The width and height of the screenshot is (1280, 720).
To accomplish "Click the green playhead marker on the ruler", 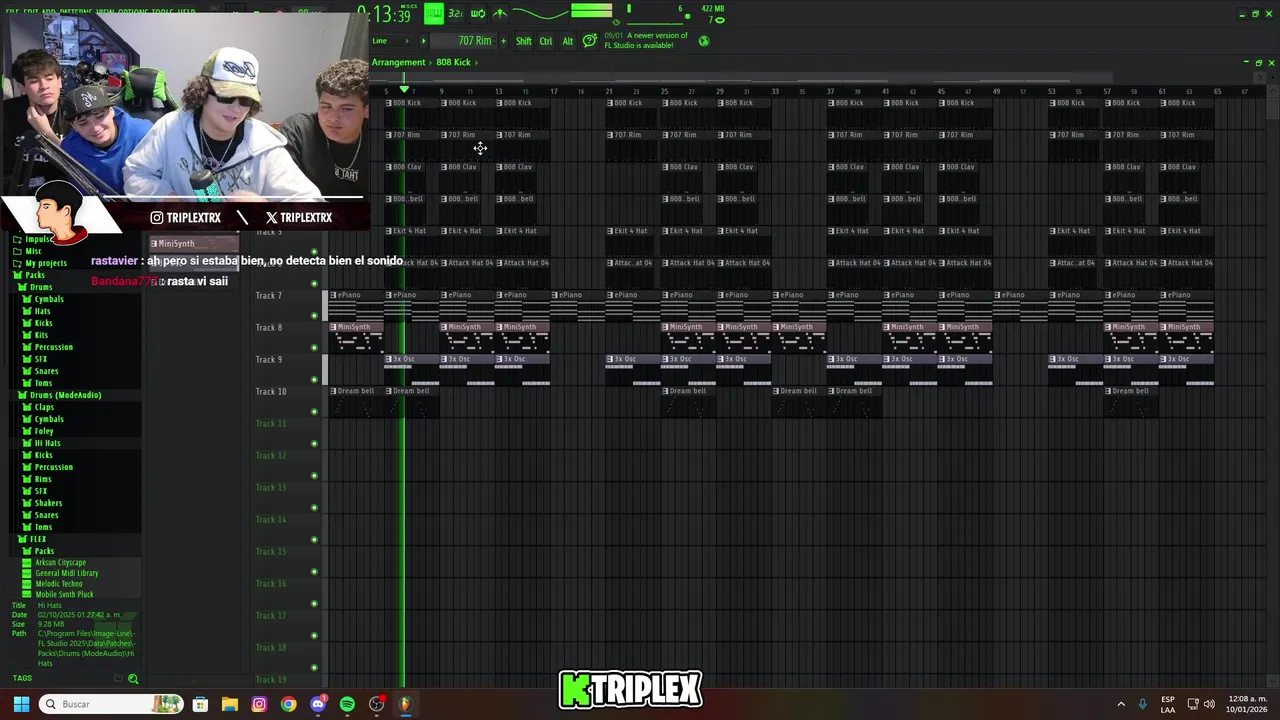I will (x=404, y=91).
